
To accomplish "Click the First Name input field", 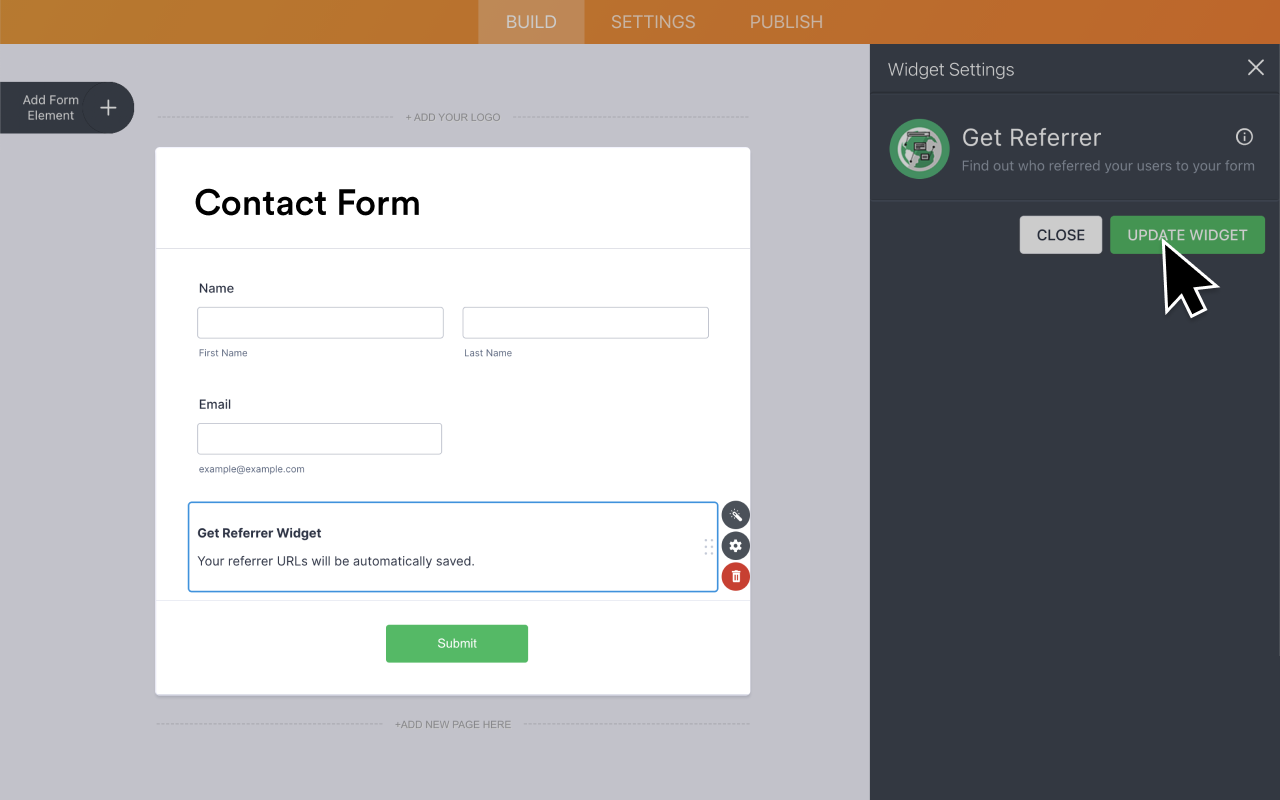I will click(x=320, y=322).
